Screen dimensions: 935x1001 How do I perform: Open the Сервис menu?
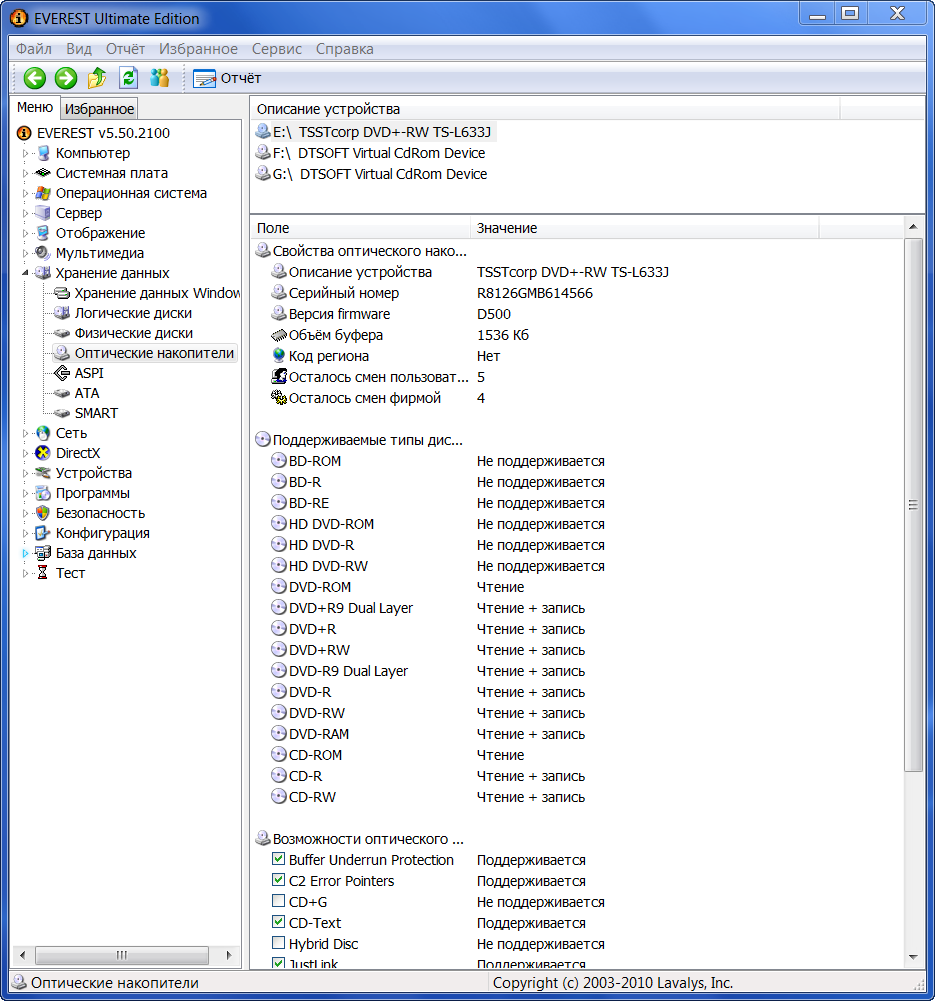tap(276, 49)
